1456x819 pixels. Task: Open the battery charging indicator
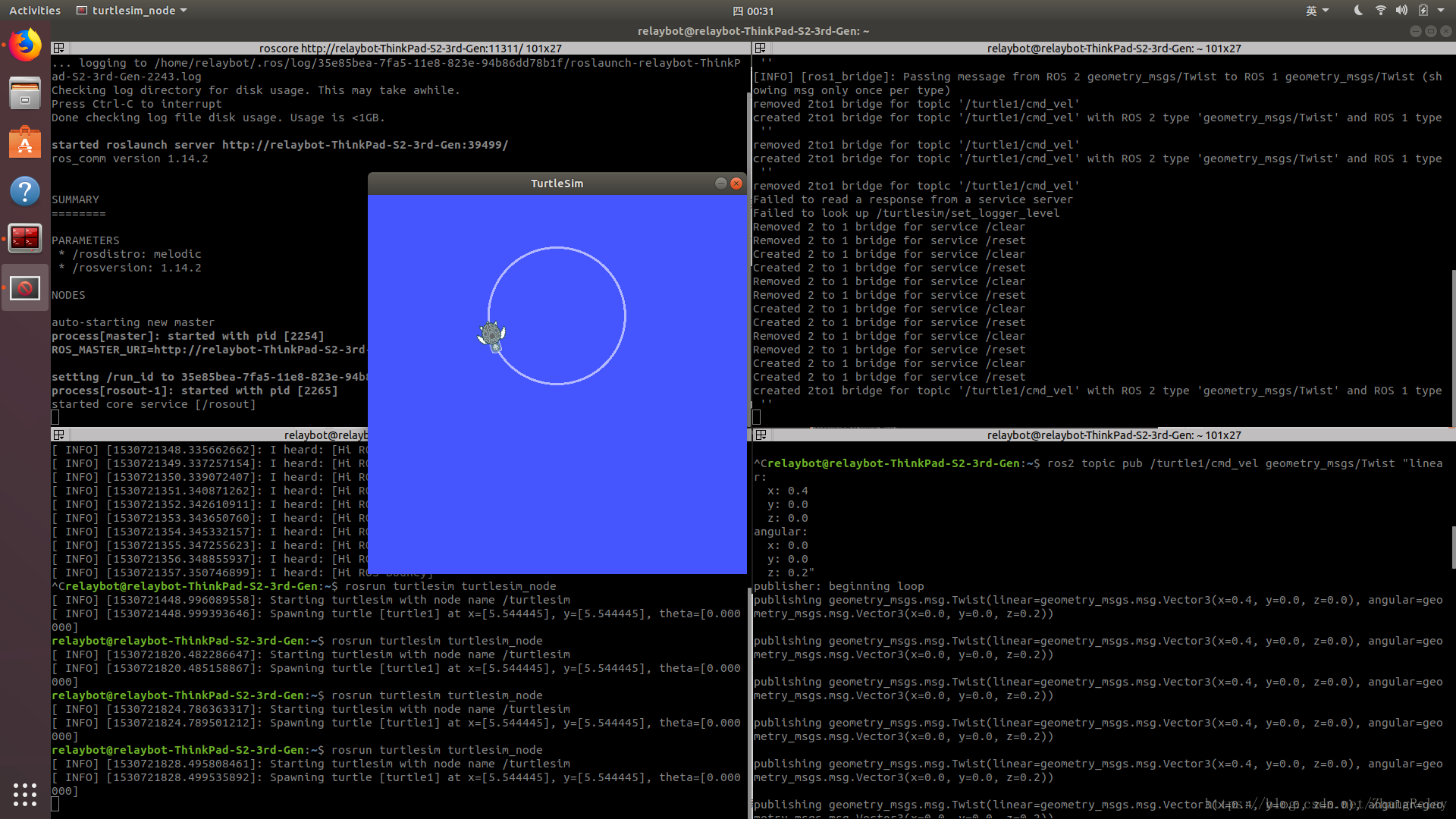pos(1423,11)
